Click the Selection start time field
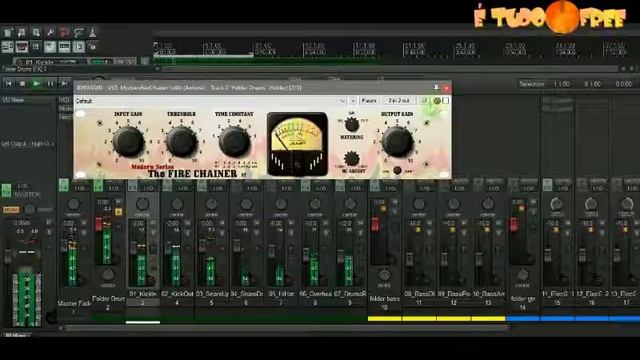The height and width of the screenshot is (360, 640). pos(562,84)
